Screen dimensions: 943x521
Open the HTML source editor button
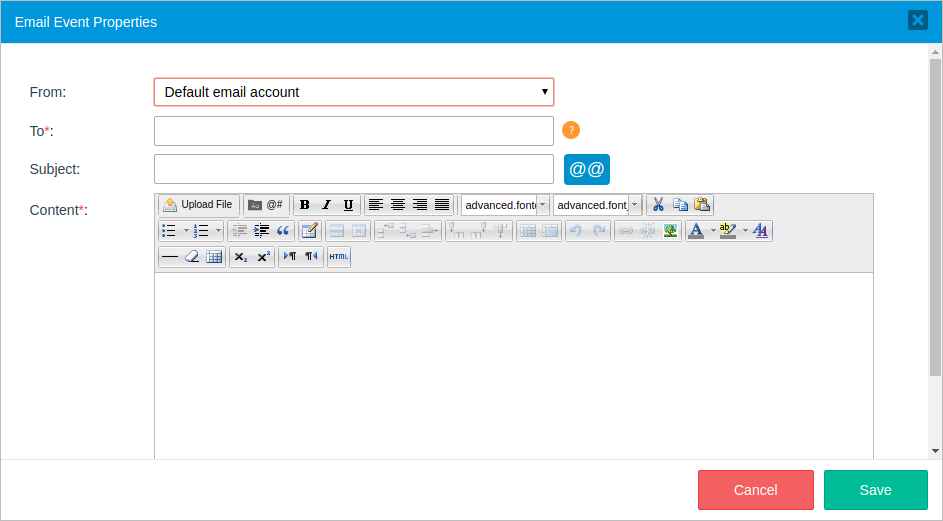339,257
